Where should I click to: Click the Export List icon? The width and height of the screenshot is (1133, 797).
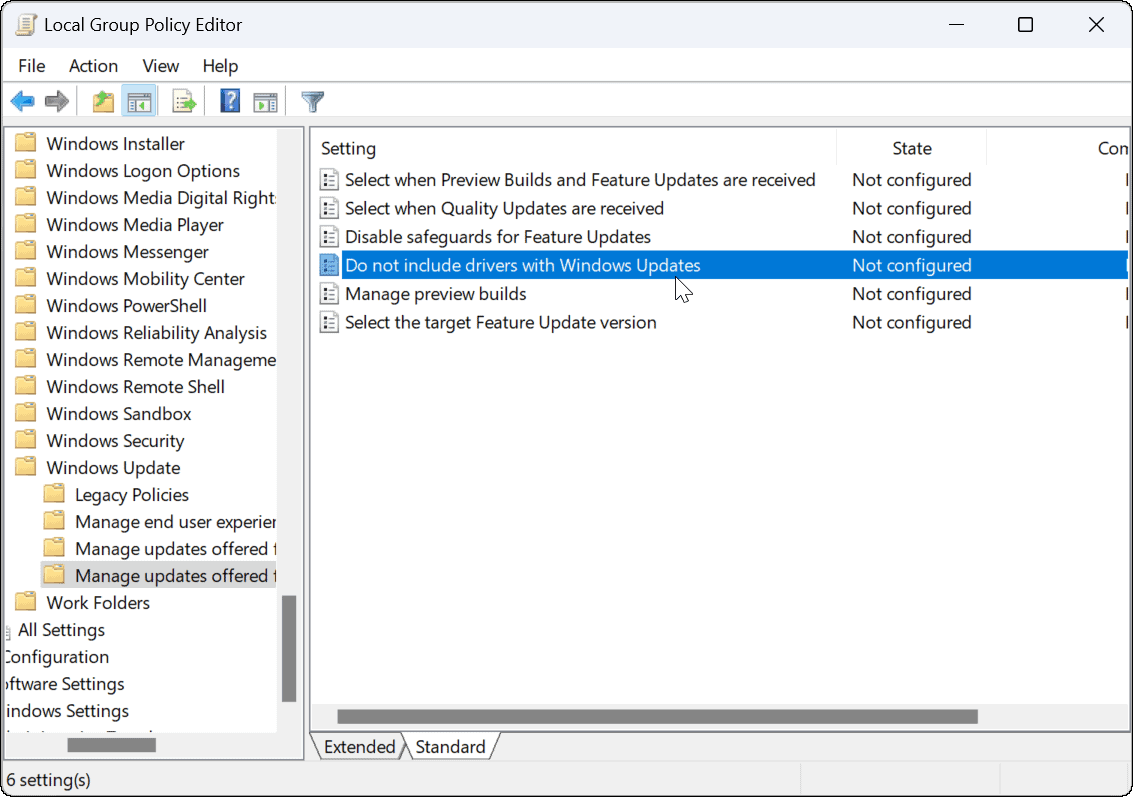point(184,100)
